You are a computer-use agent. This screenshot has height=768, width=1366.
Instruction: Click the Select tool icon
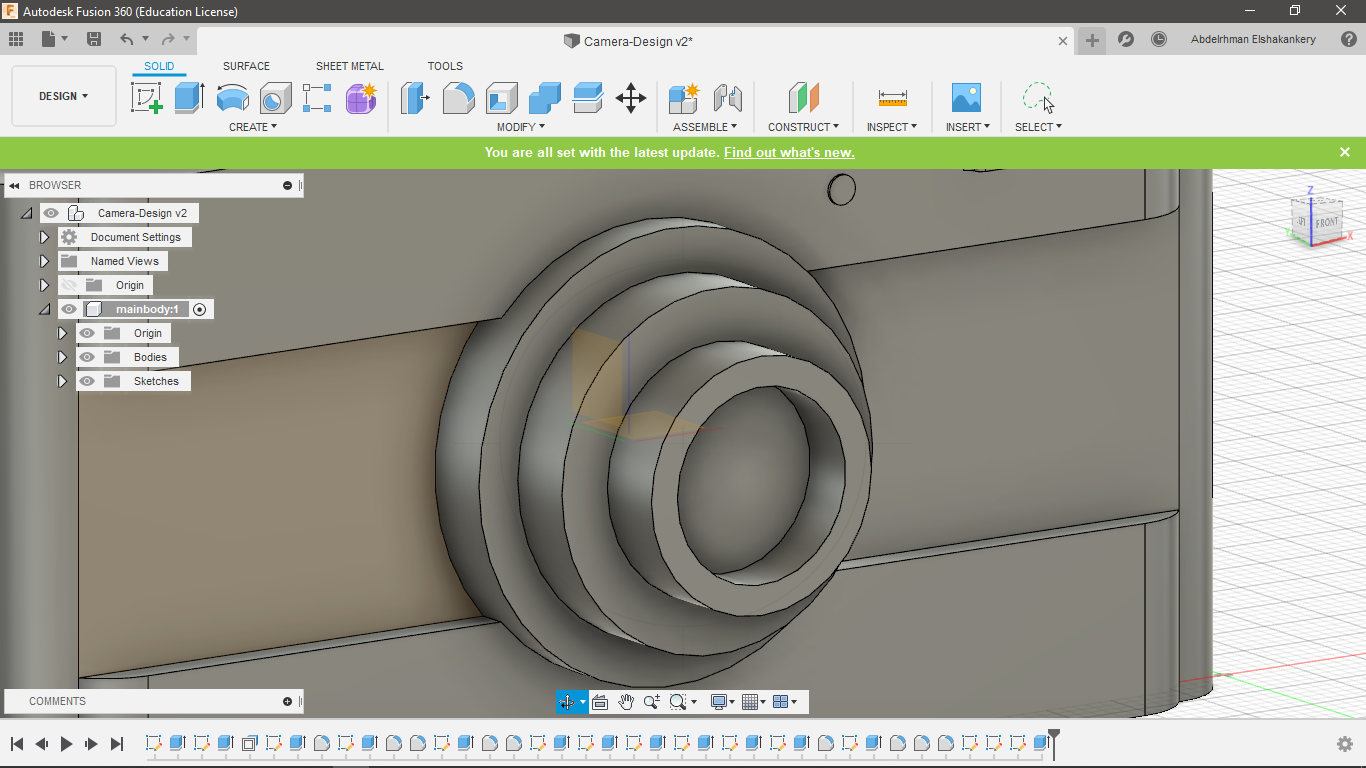[1038, 98]
